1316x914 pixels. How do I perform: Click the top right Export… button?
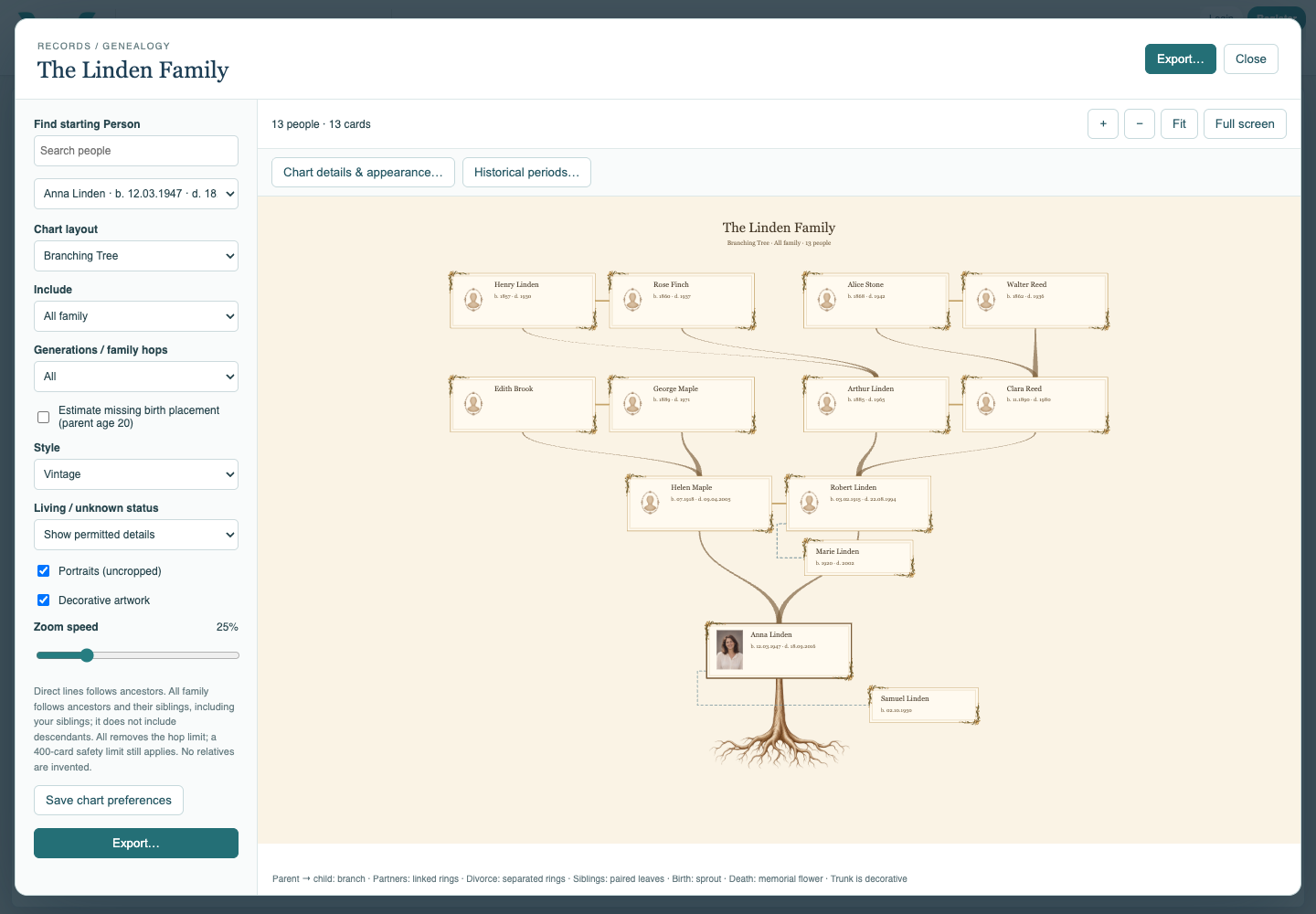coord(1181,59)
